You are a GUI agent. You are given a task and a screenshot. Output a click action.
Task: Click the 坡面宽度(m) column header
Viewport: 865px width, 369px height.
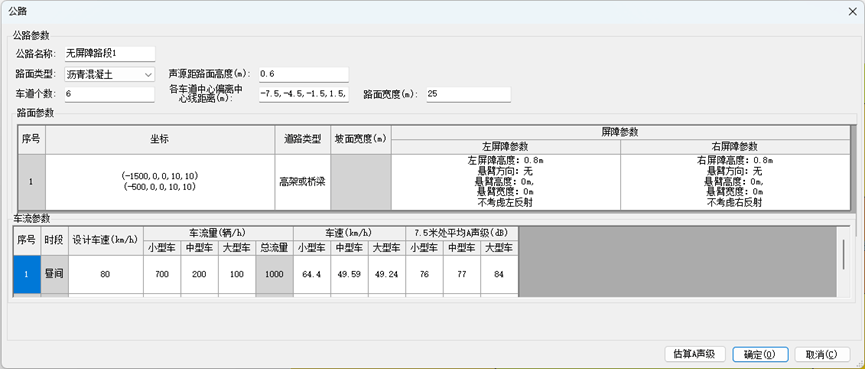point(361,140)
